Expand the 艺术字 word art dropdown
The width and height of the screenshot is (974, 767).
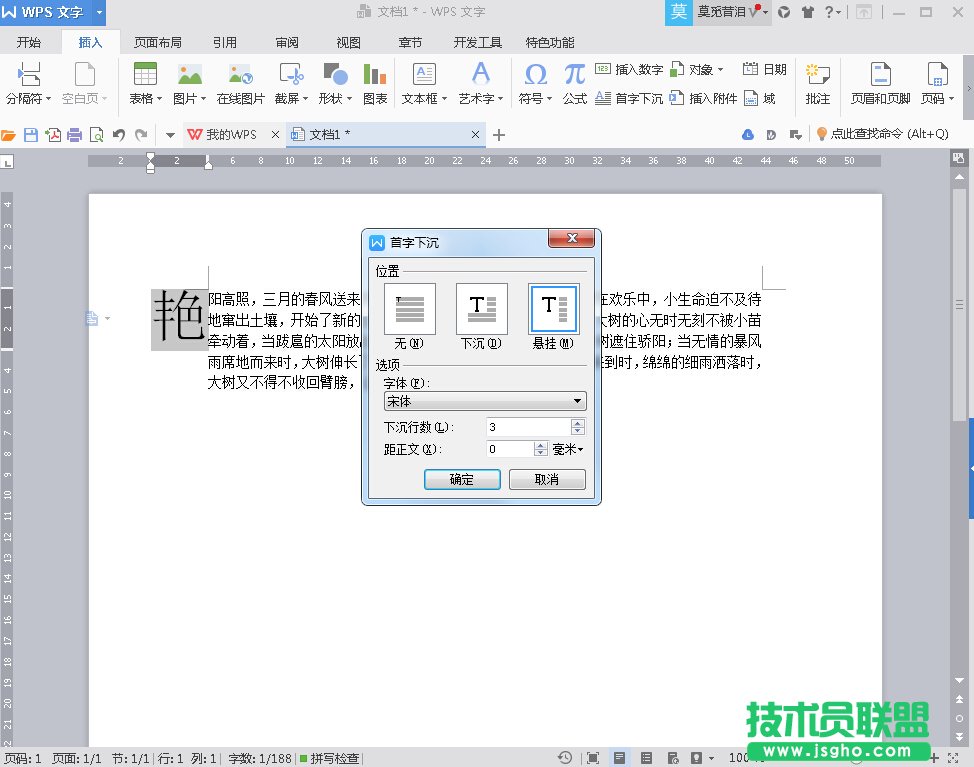pyautogui.click(x=481, y=99)
